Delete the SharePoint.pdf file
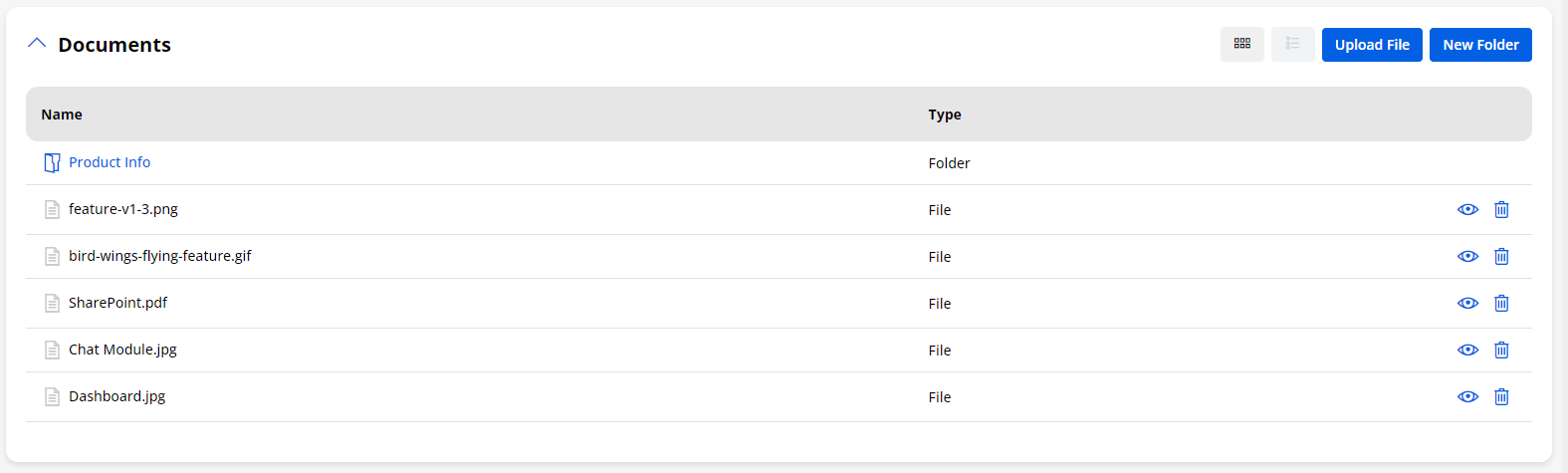Image resolution: width=1568 pixels, height=473 pixels. [x=1501, y=303]
